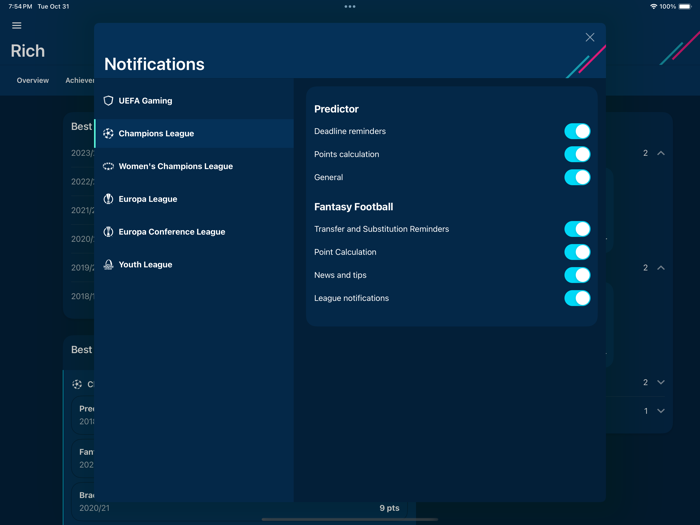Click the '9 pts' score text
This screenshot has height=525, width=700.
point(389,508)
